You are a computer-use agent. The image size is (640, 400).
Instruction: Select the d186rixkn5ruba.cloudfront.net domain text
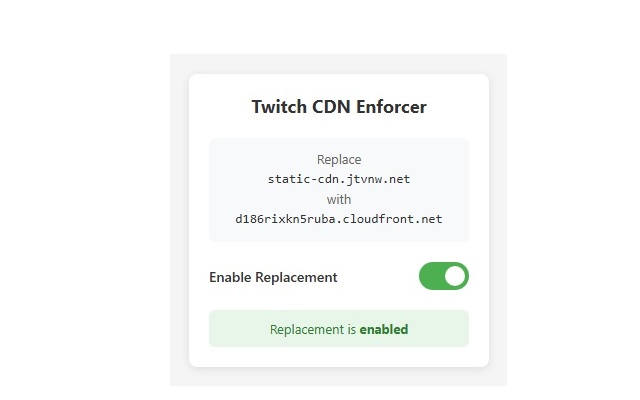point(339,219)
